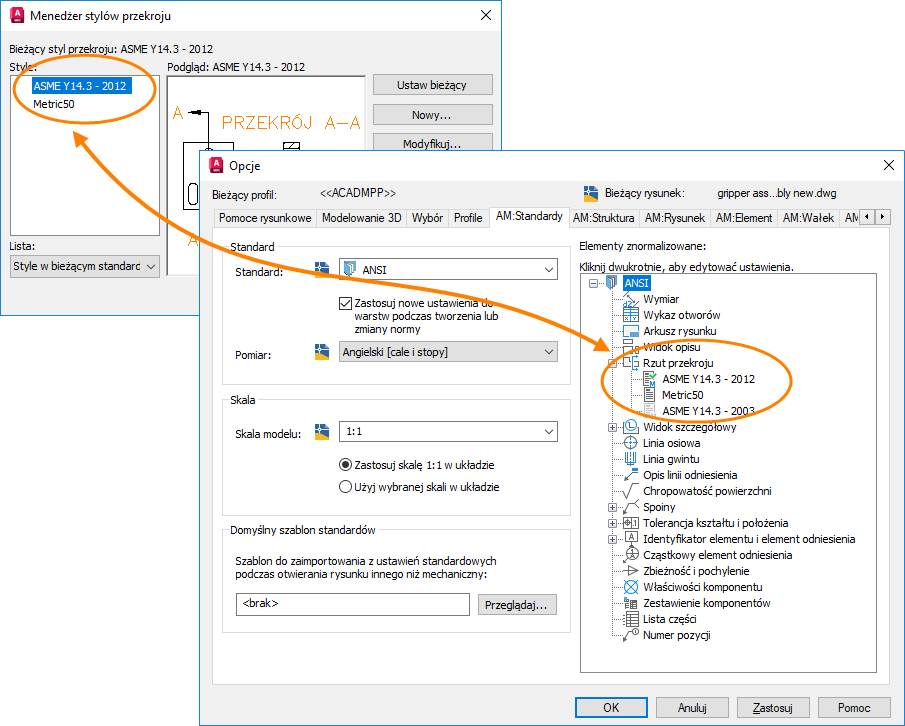Click the Cząstkowy element odniesienia icon
The image size is (905, 726).
(631, 555)
